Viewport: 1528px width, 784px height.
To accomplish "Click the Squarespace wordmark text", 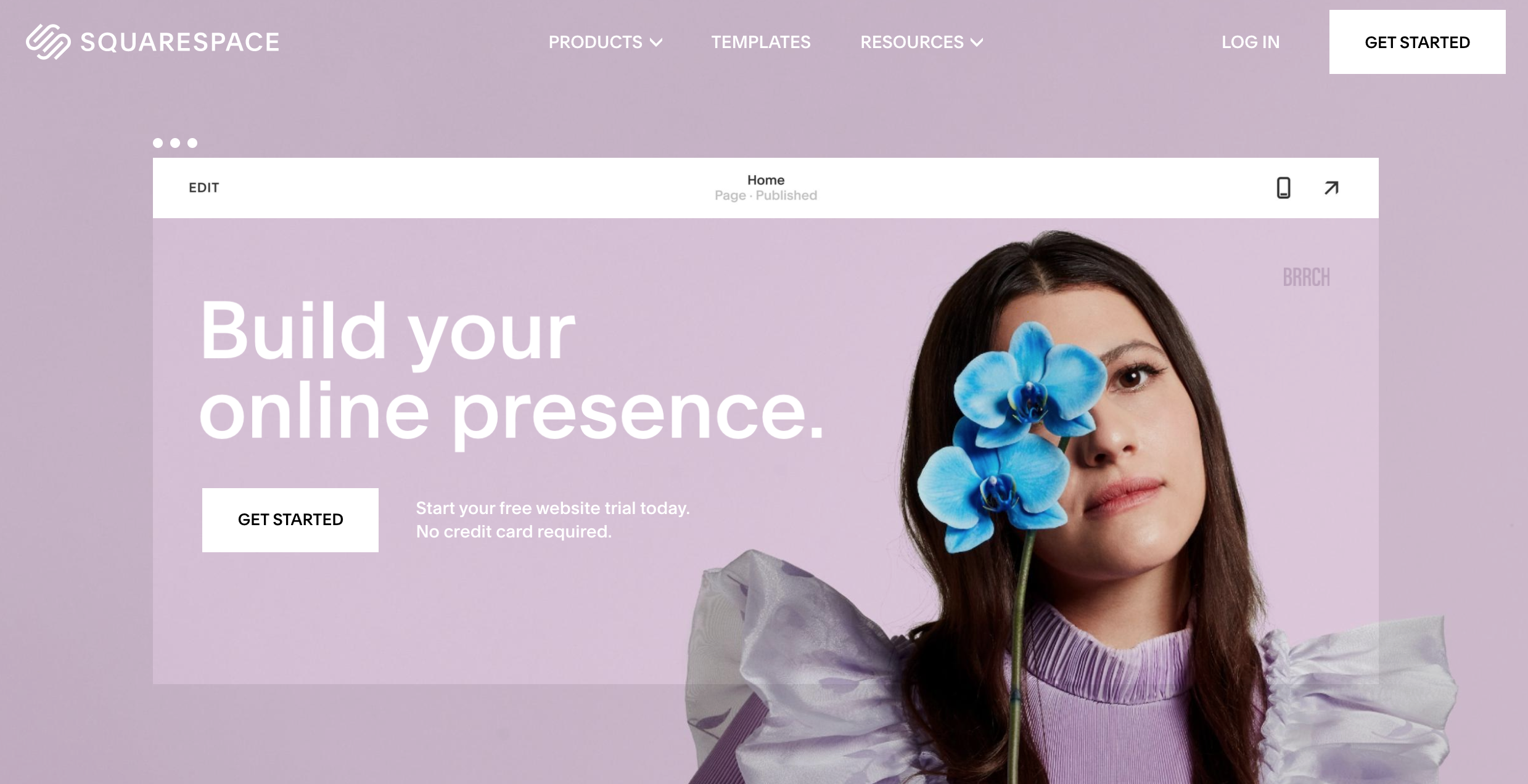I will click(179, 42).
